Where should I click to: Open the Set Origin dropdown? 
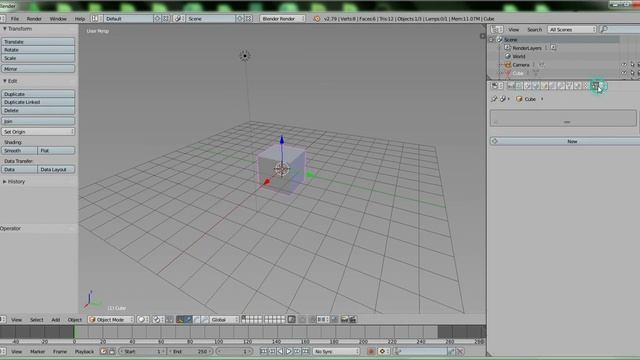38,132
